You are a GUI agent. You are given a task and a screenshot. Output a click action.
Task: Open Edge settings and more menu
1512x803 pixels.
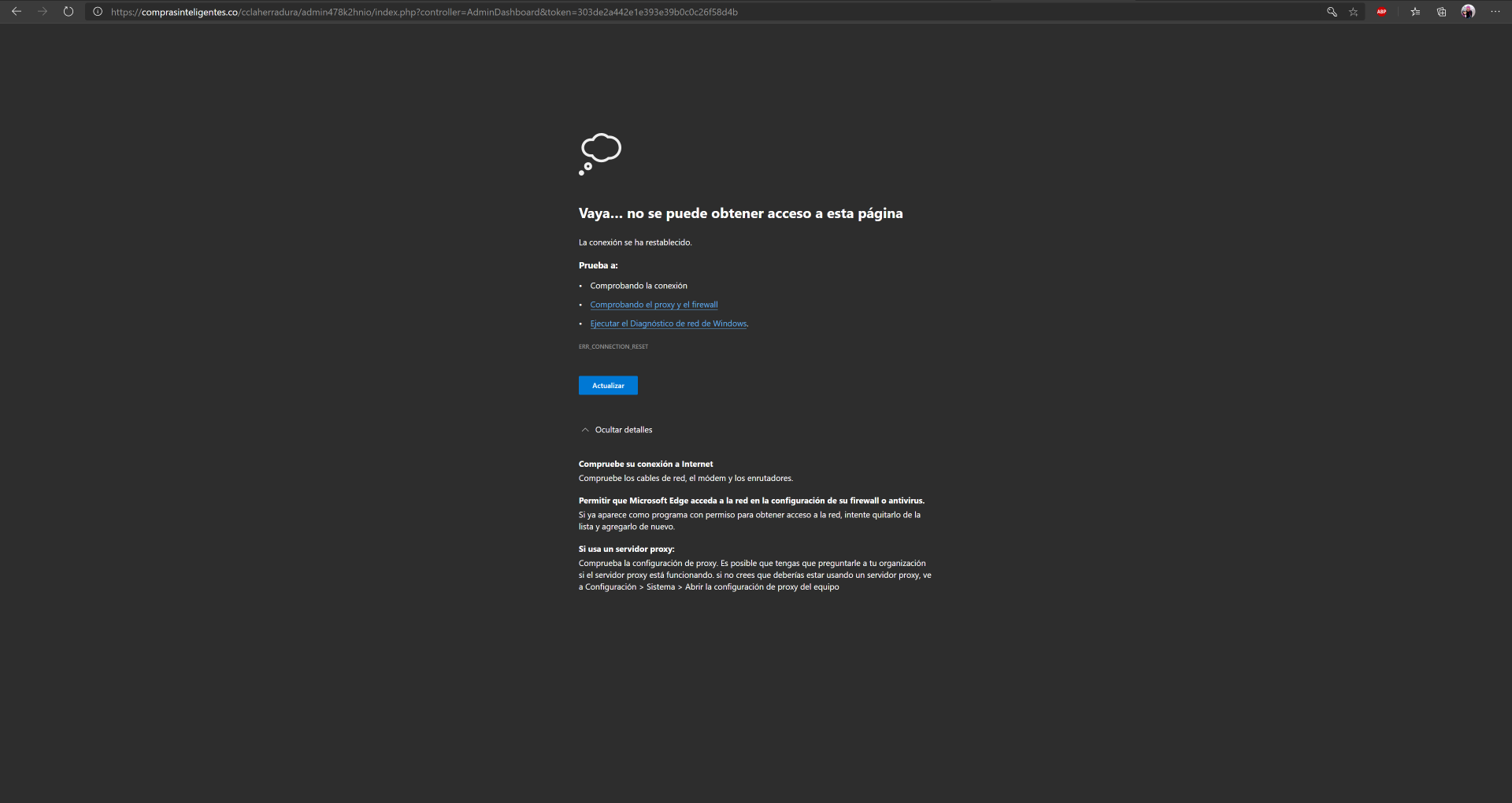coord(1495,12)
